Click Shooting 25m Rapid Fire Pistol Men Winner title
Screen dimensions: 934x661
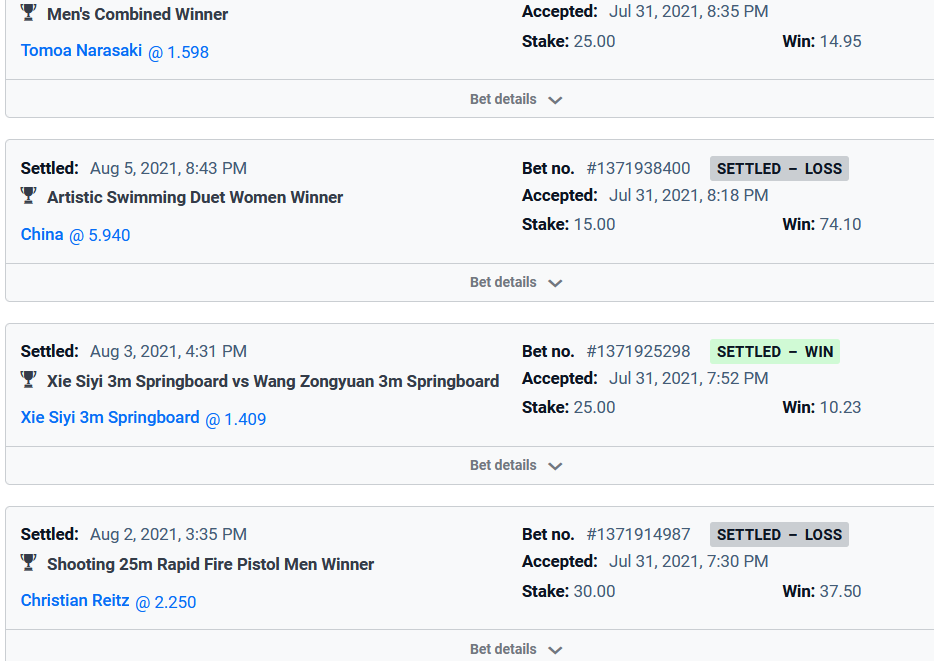pos(210,564)
